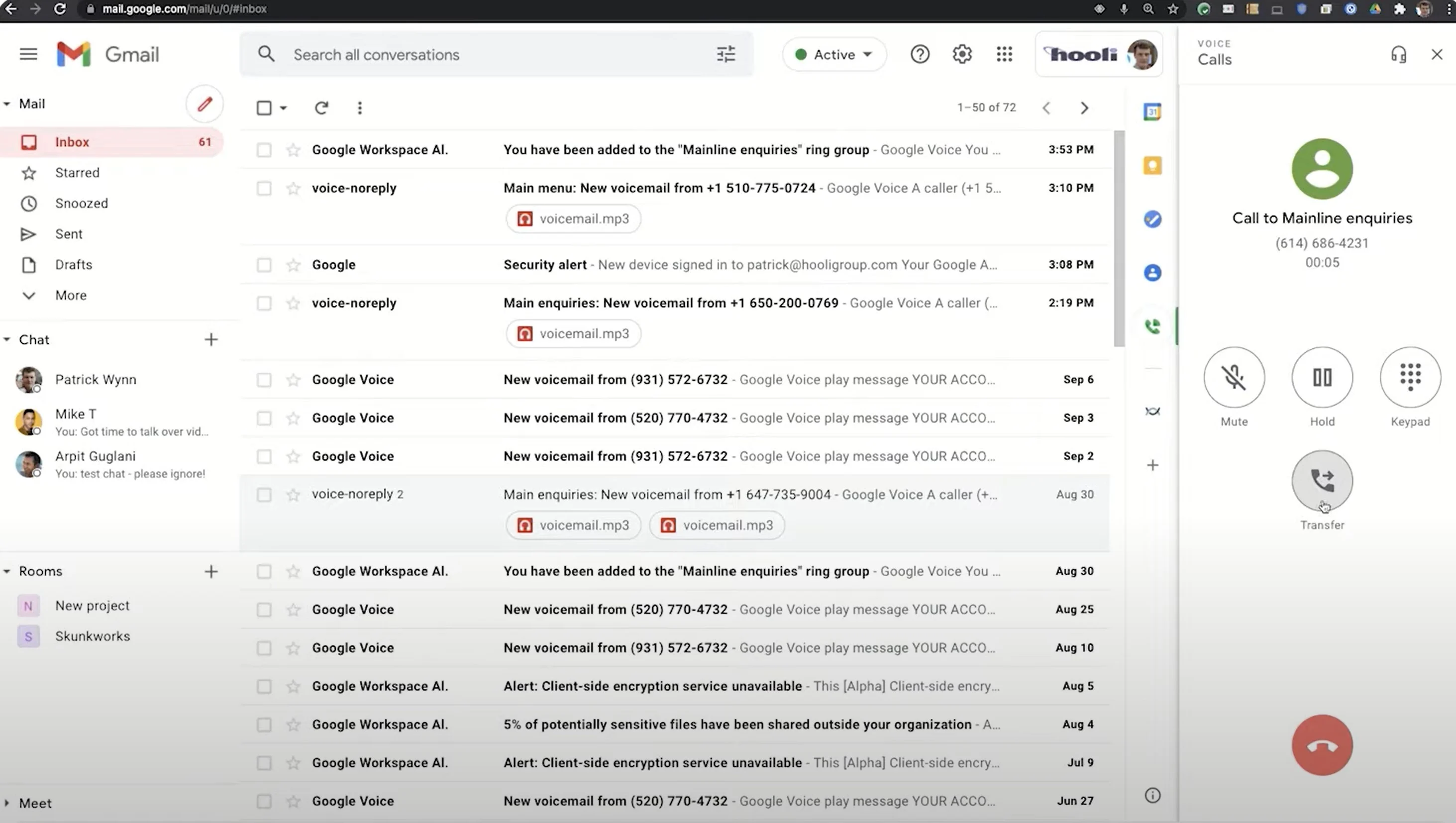Click Compose new email button

click(205, 103)
